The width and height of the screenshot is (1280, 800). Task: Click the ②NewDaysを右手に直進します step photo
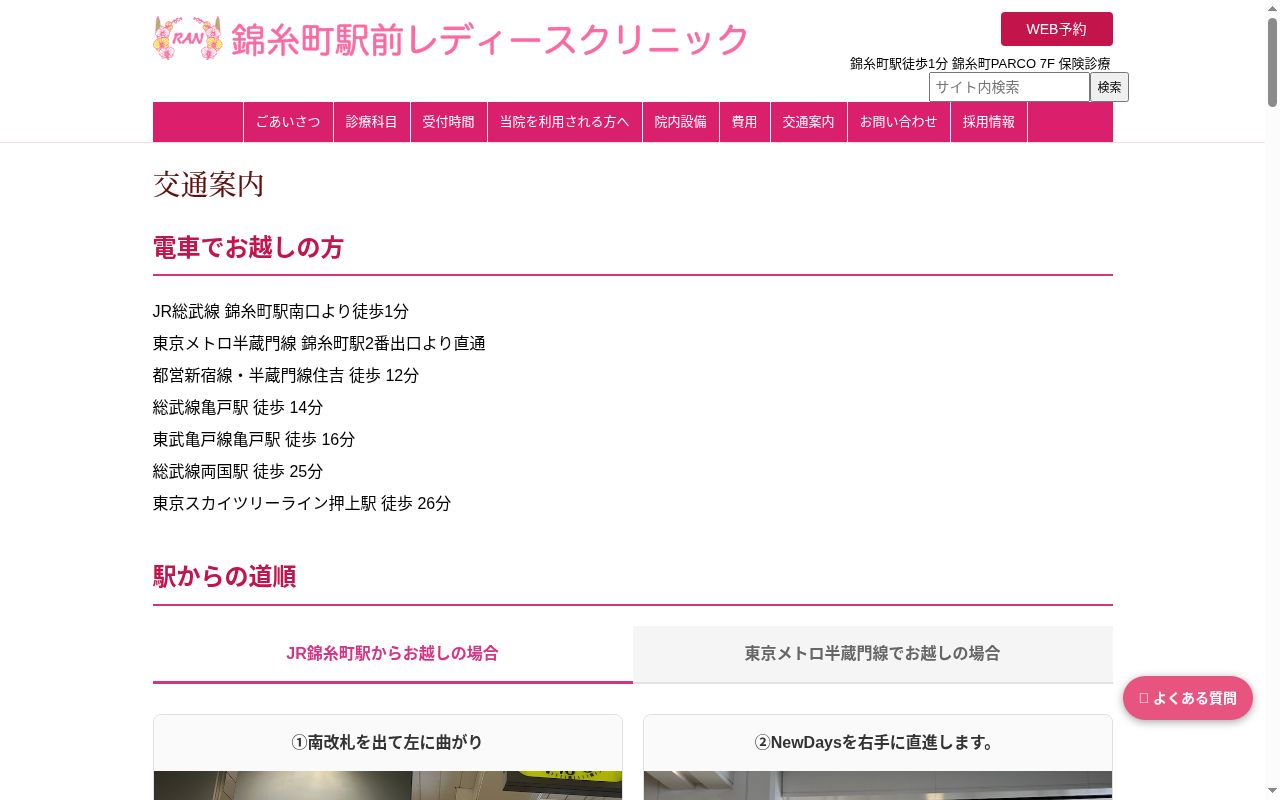click(878, 785)
